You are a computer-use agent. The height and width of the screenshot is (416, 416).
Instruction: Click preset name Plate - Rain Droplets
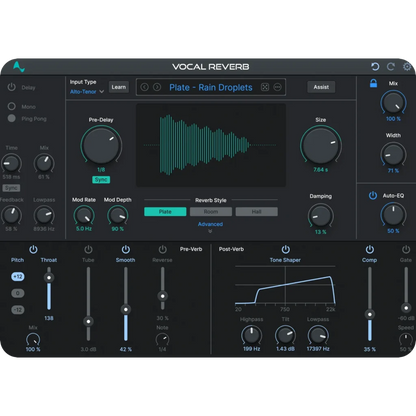(x=211, y=87)
